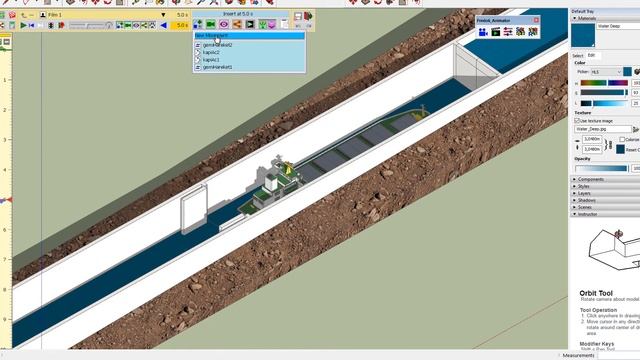Click the fourth colorful icon in Fredo6_Animator toolbar
Image resolution: width=640 pixels, height=360 pixels.
[520, 31]
